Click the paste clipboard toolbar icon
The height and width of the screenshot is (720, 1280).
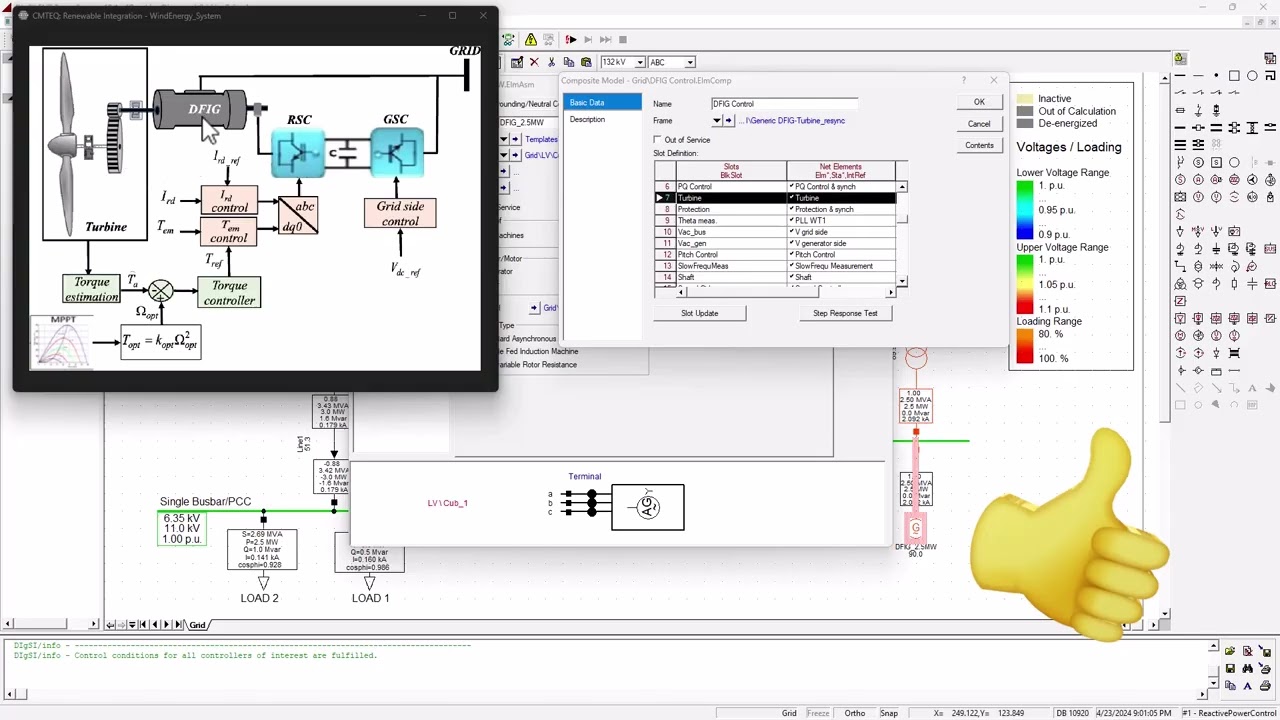pos(586,62)
